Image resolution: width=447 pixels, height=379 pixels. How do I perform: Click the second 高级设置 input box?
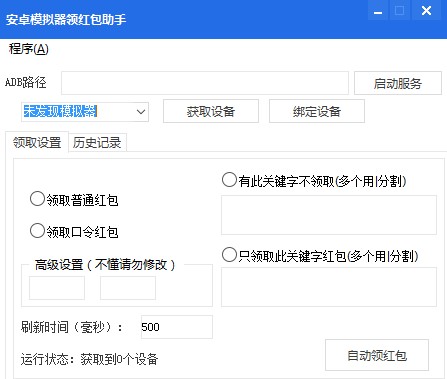128,288
